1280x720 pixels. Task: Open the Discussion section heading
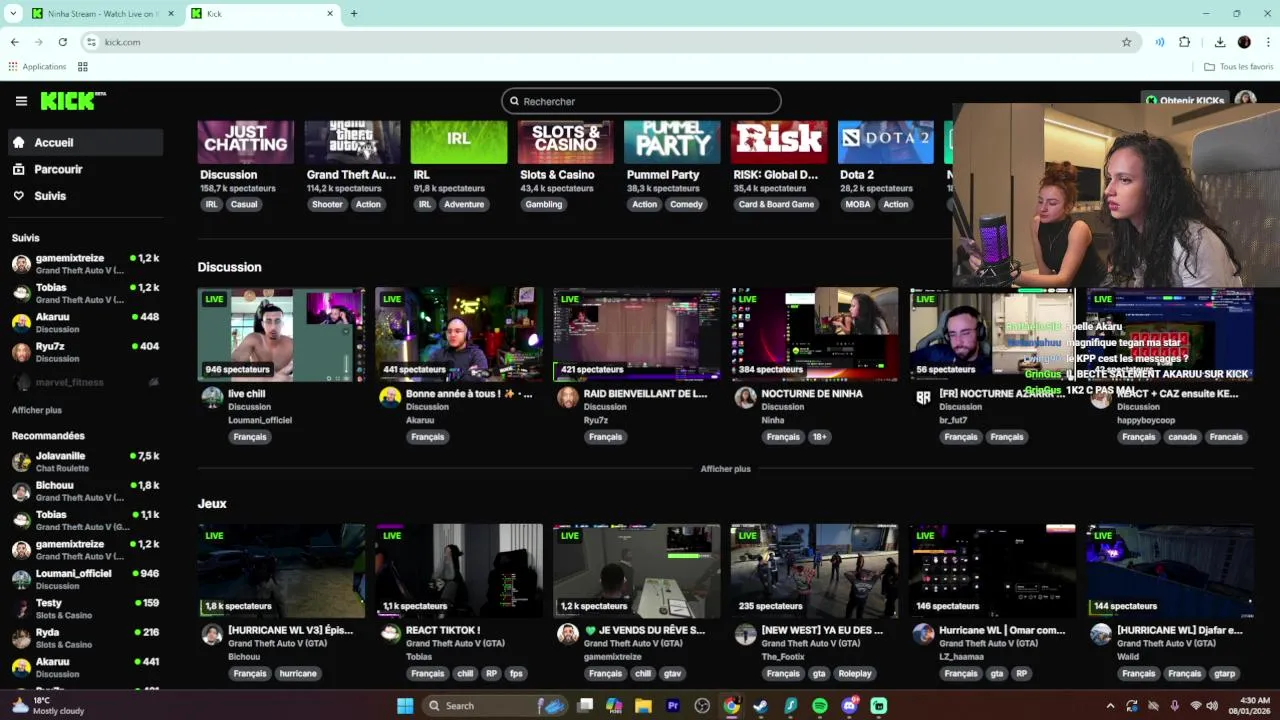[x=229, y=267]
